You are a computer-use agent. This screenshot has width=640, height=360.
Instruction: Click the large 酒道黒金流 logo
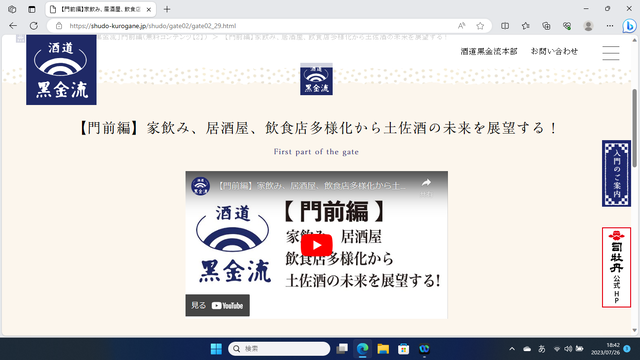(x=61, y=70)
